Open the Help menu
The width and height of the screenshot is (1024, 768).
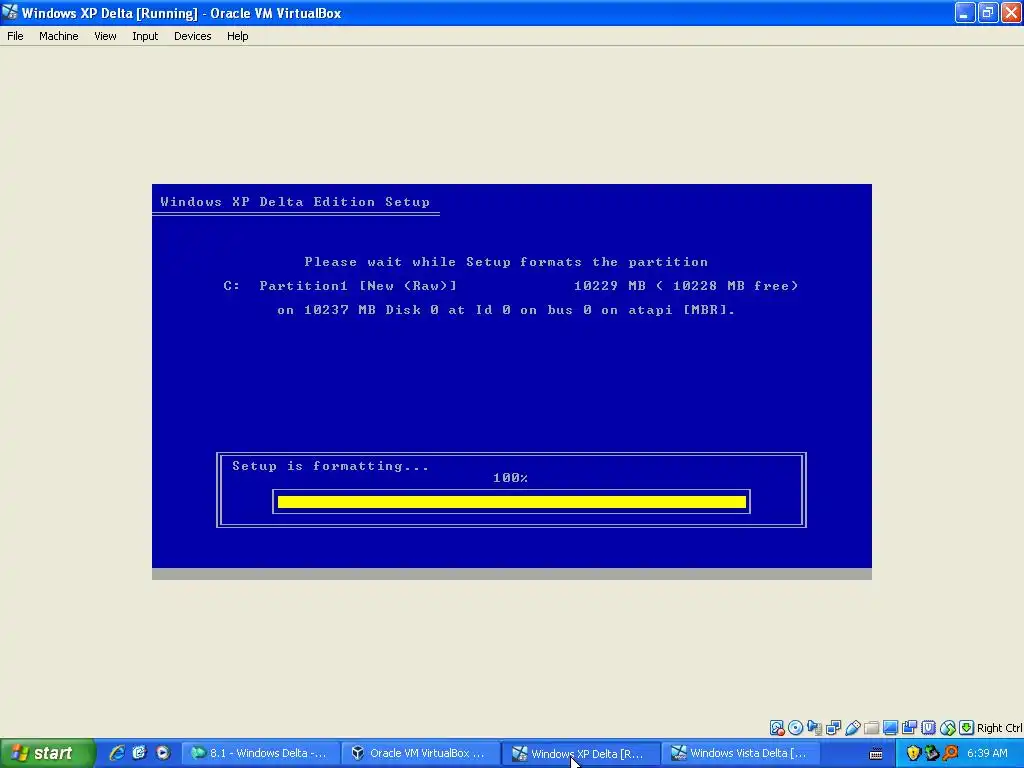[x=238, y=36]
